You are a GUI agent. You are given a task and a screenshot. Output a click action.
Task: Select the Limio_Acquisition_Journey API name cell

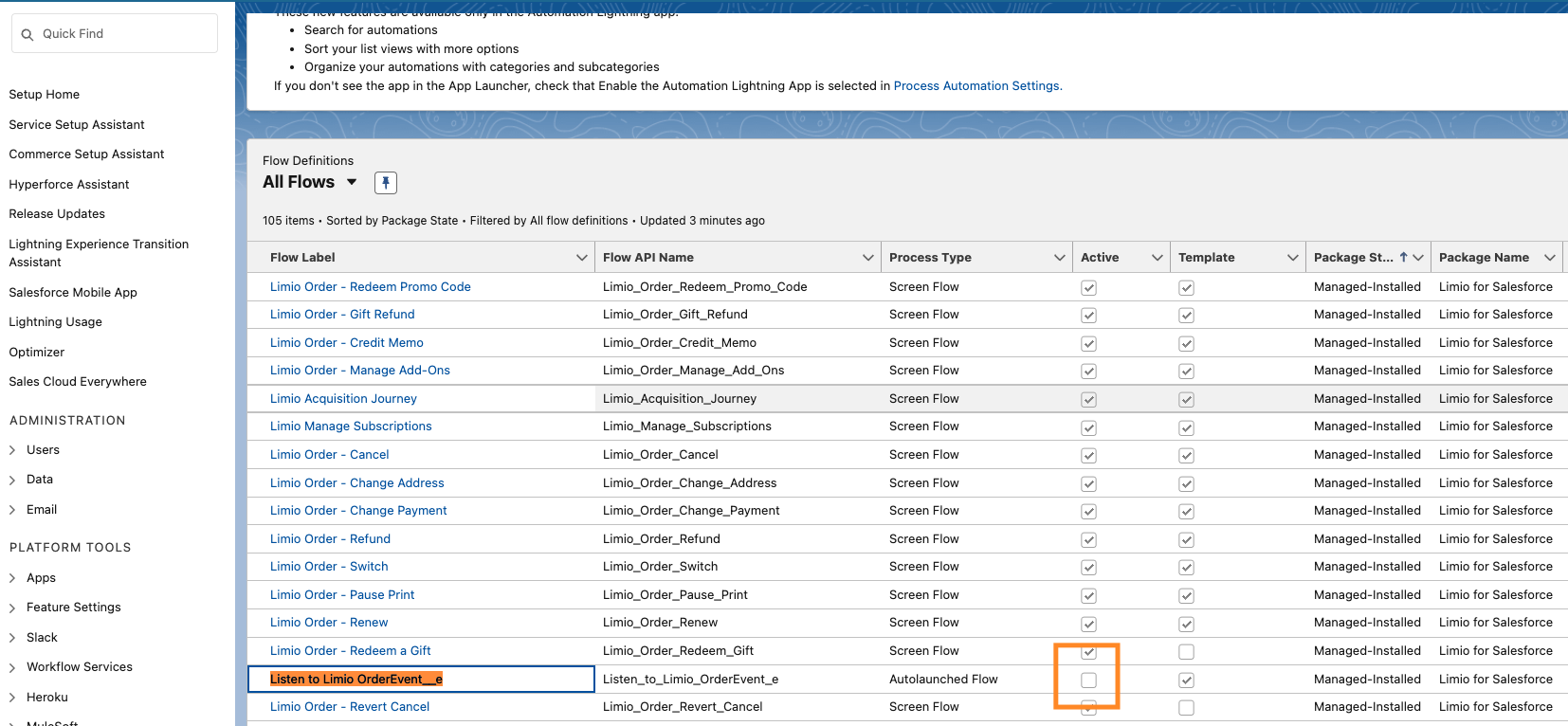[x=738, y=399]
